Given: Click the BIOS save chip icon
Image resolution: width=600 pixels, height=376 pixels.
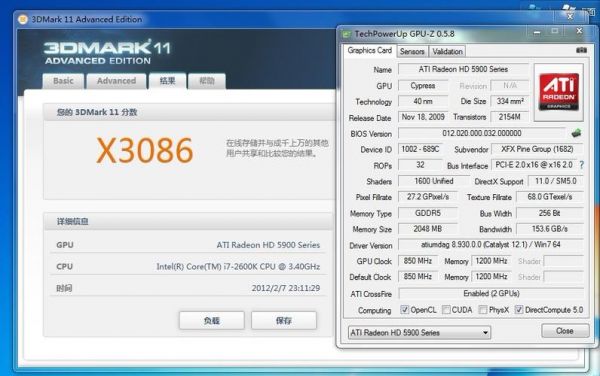Looking at the screenshot, I should (576, 133).
